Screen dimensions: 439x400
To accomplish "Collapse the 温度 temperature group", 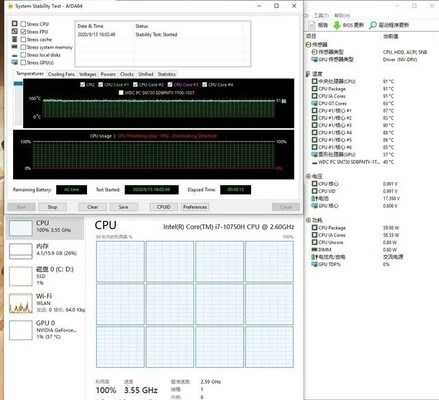I will [x=308, y=74].
